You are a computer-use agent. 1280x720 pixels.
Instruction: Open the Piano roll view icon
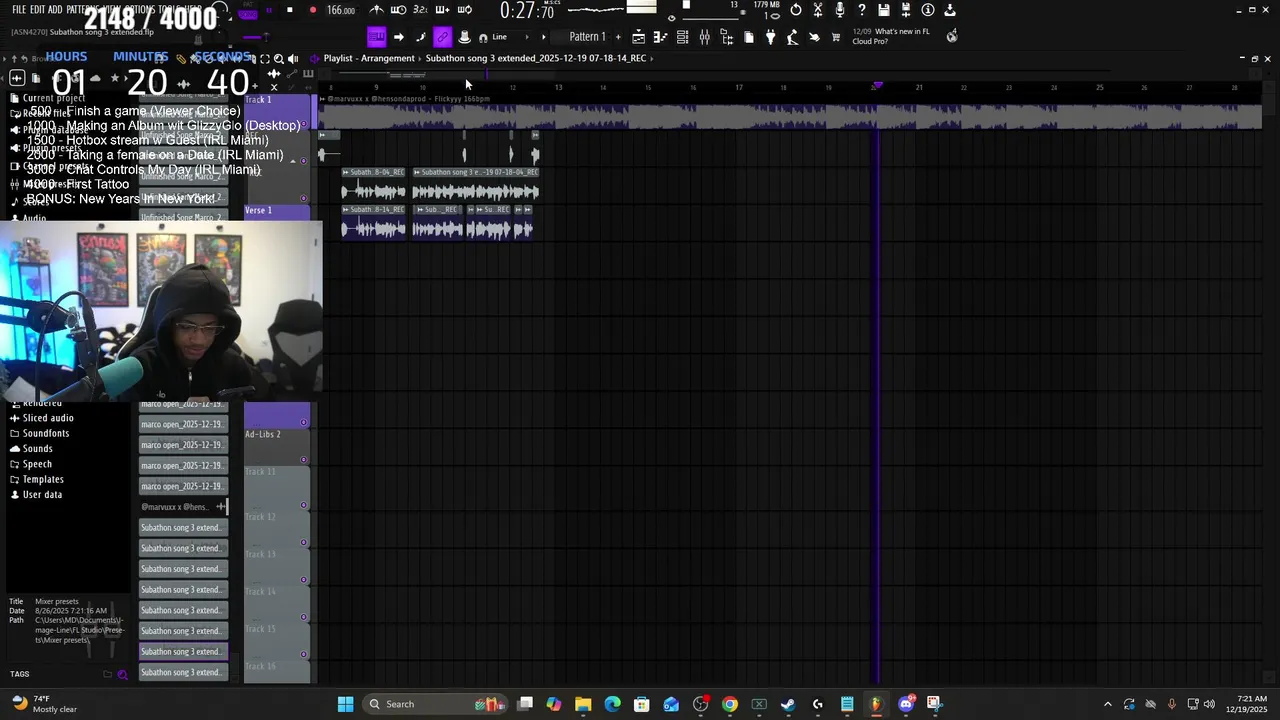[x=660, y=37]
